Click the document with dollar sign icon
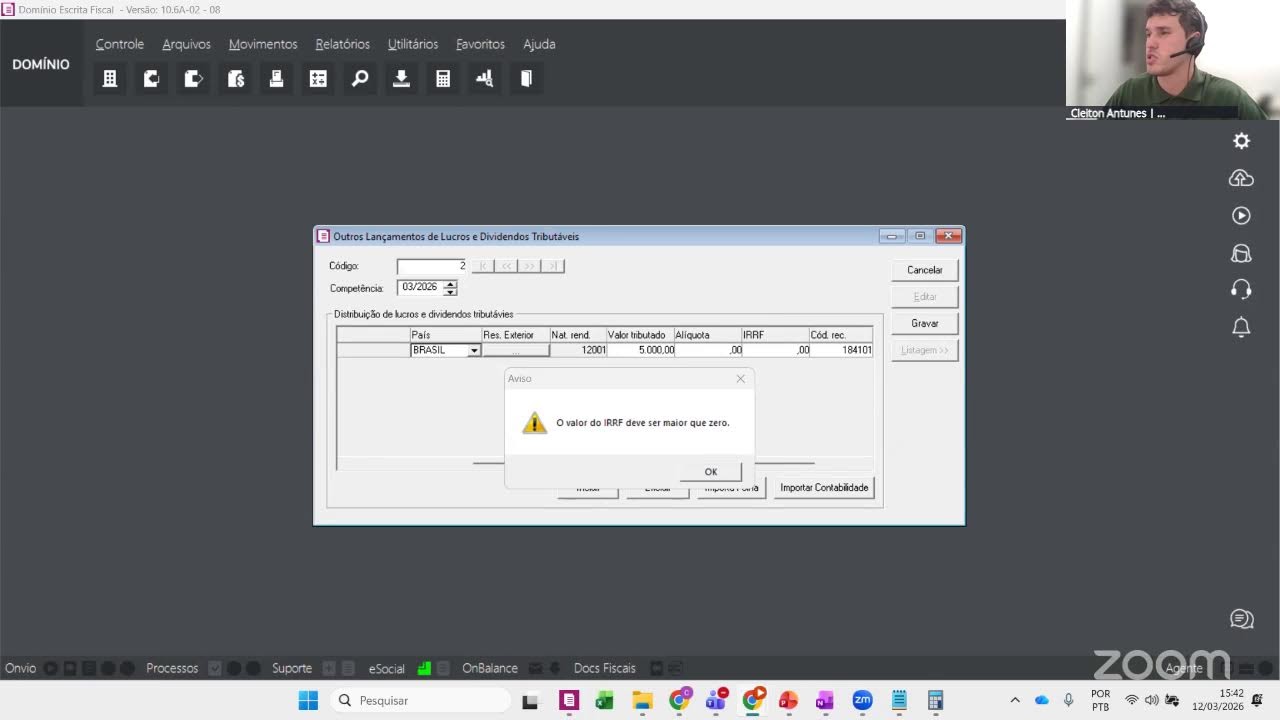1280x720 pixels. click(235, 78)
